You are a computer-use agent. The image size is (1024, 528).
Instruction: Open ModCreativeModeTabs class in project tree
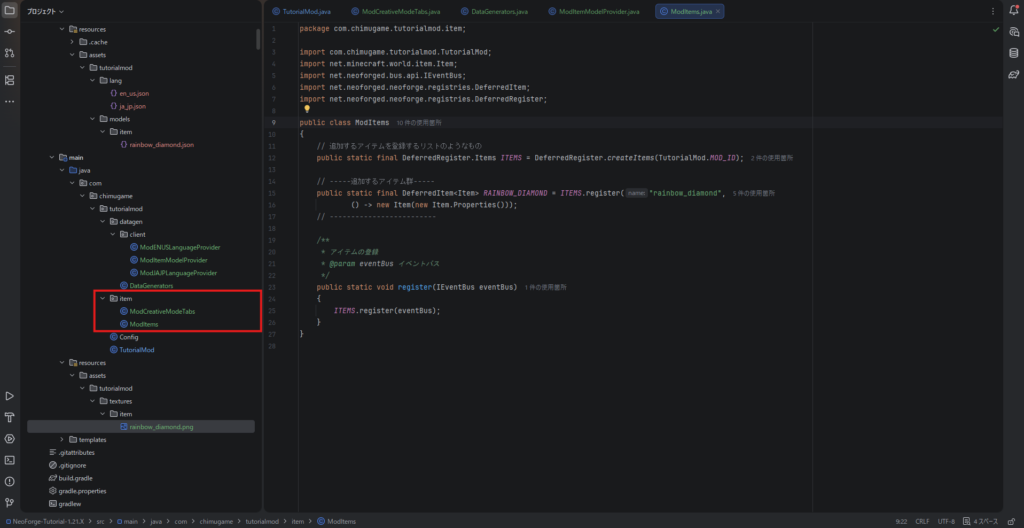click(162, 311)
